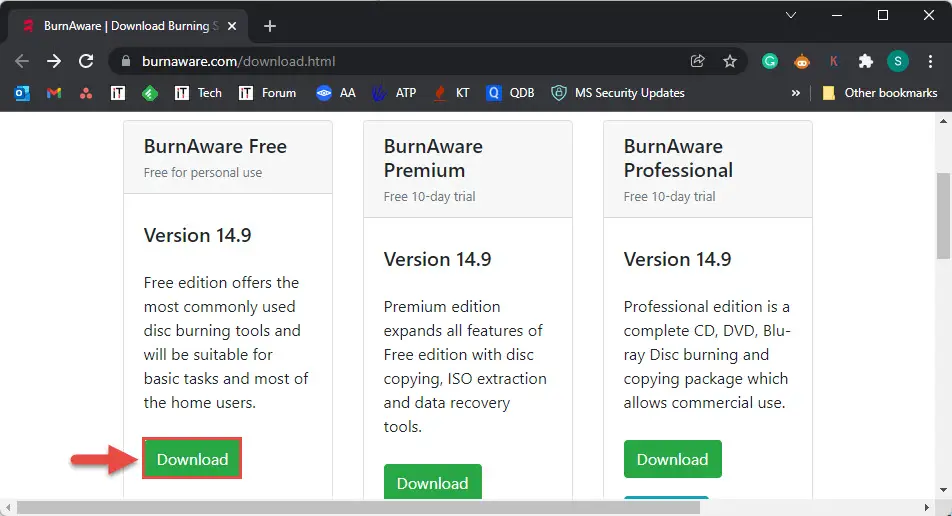The height and width of the screenshot is (516, 952).
Task: Open the Outlook bookmark icon
Action: tap(22, 93)
